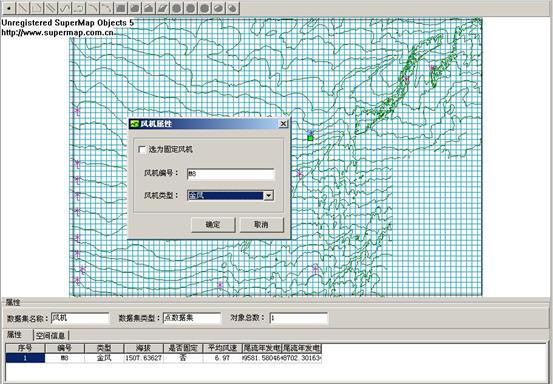Click the altitude value 1507.63627
The height and width of the screenshot is (384, 553).
tap(144, 358)
